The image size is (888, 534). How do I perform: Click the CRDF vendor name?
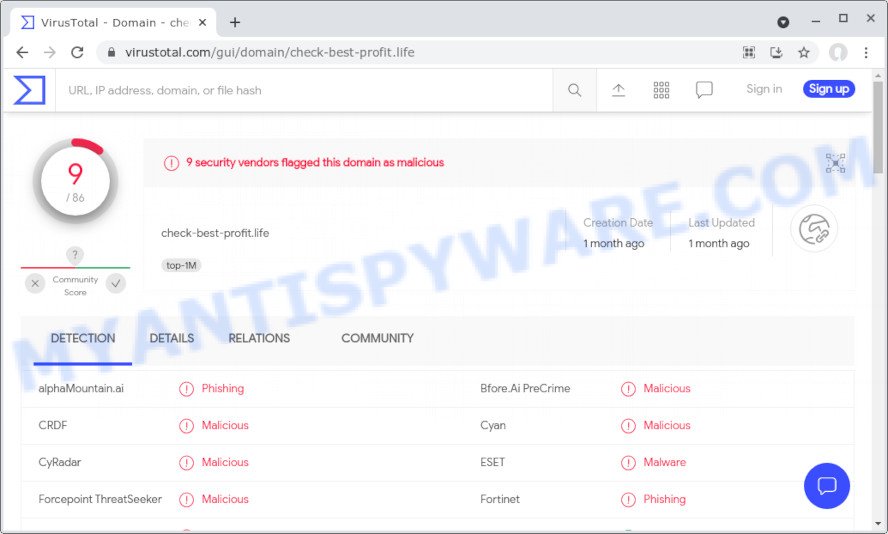coord(53,425)
